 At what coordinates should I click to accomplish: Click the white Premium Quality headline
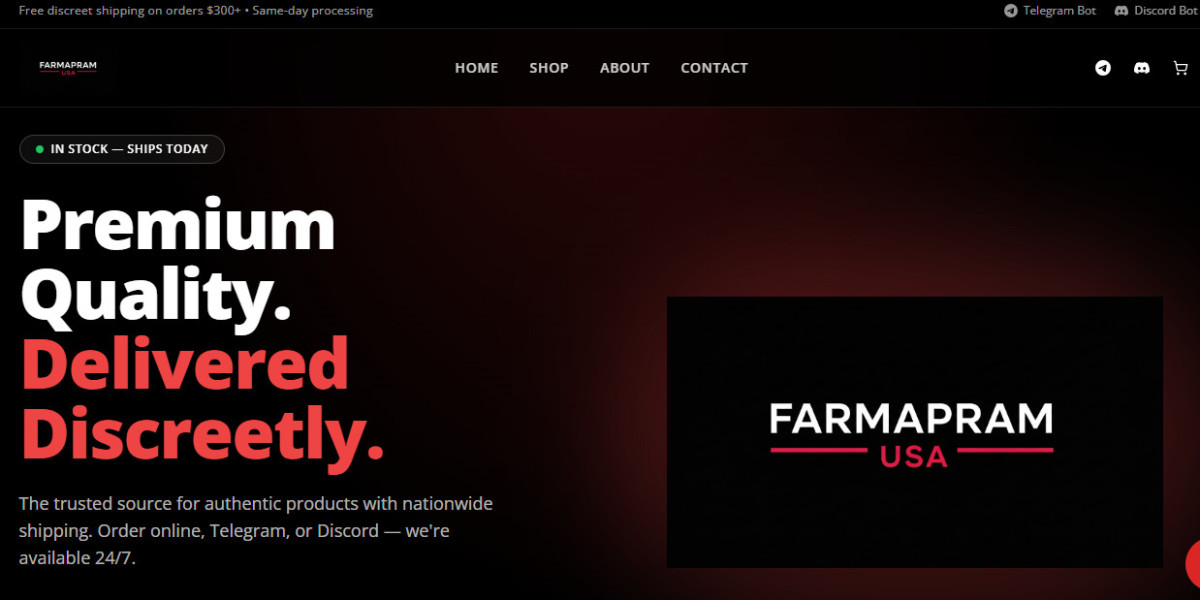click(x=178, y=260)
